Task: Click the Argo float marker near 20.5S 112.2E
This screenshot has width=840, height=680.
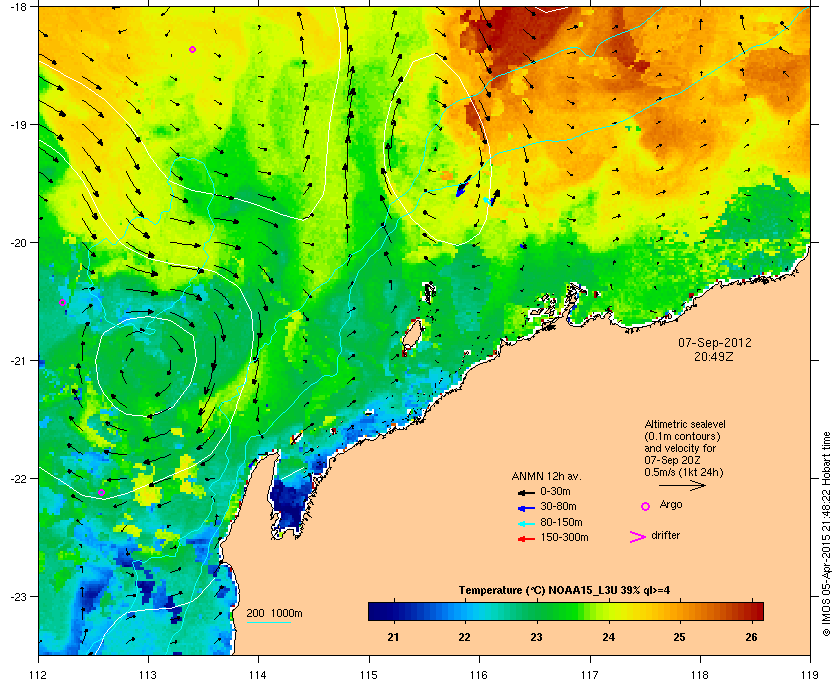Action: (x=63, y=303)
